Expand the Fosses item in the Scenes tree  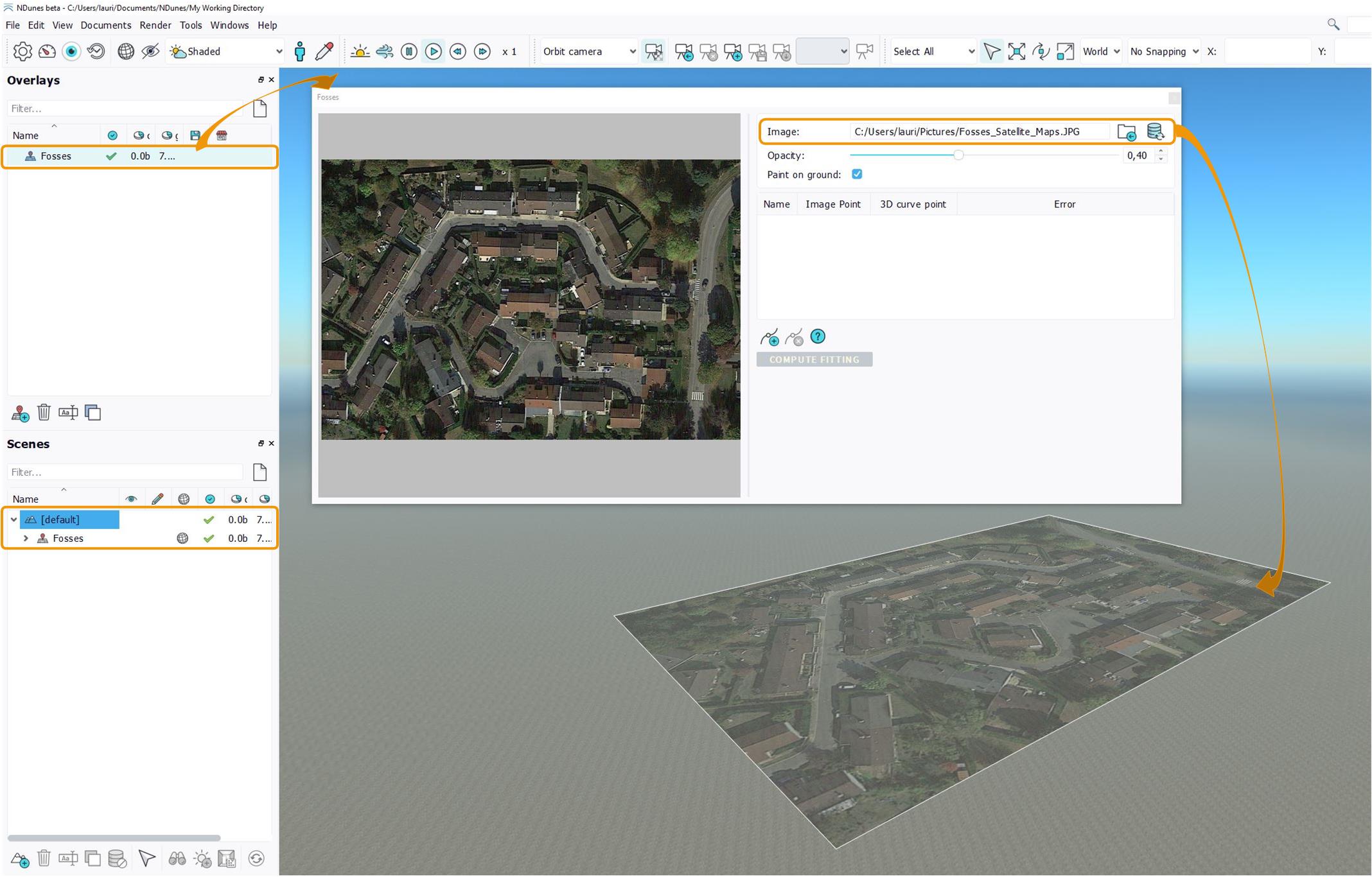click(26, 538)
